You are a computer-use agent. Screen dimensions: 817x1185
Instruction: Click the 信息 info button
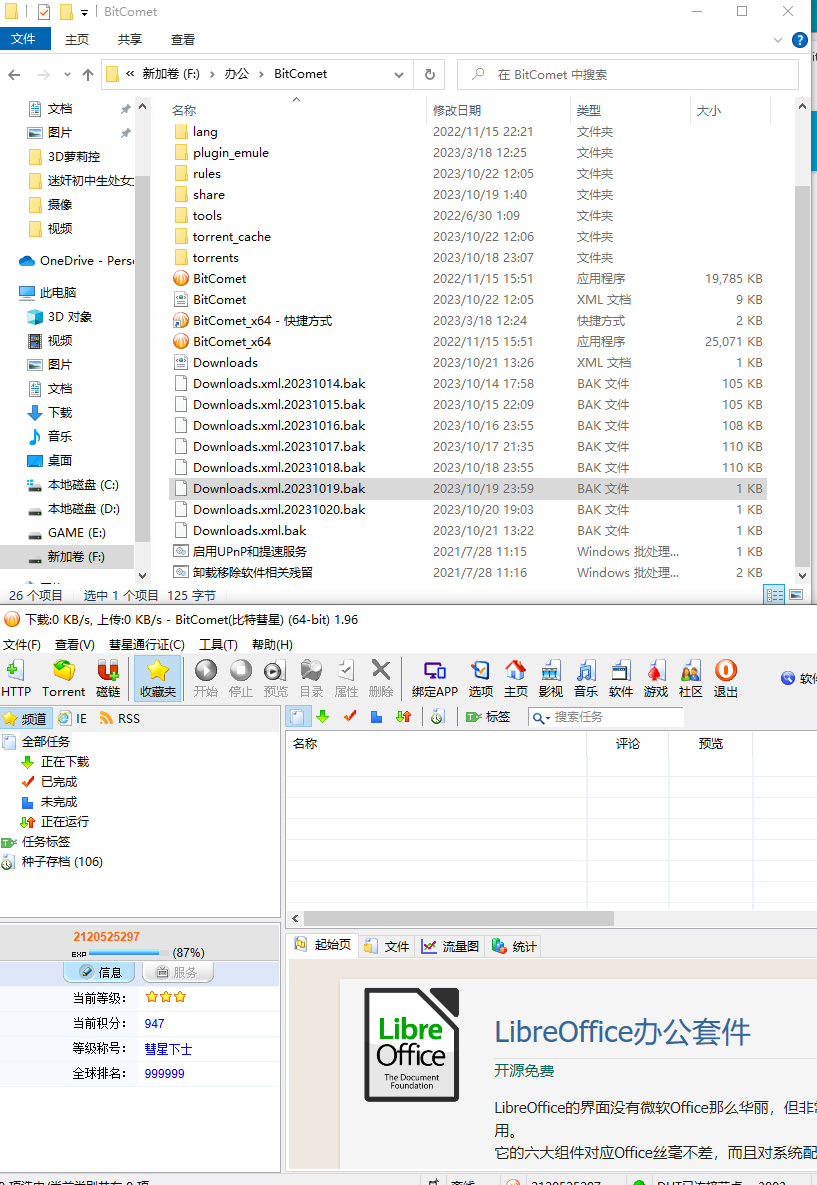pyautogui.click(x=100, y=972)
